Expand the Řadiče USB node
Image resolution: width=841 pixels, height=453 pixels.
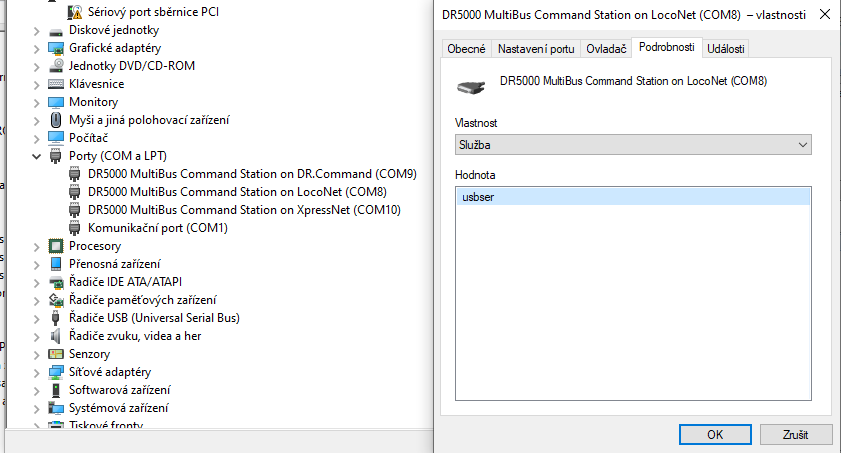click(38, 318)
